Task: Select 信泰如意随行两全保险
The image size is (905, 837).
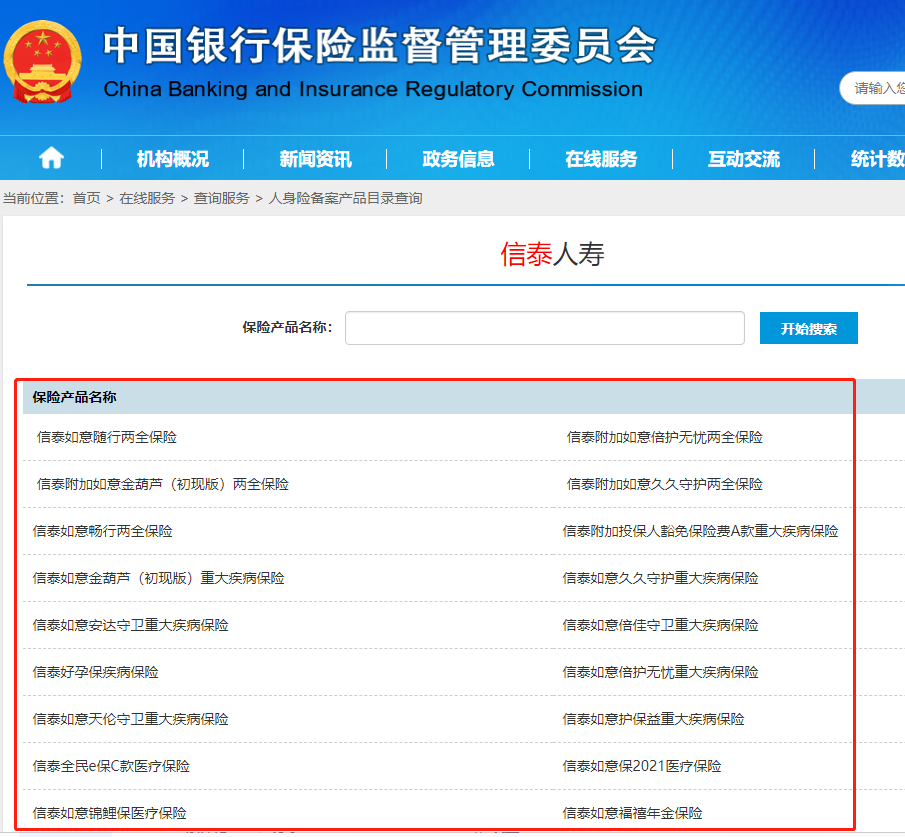Action: coord(107,437)
